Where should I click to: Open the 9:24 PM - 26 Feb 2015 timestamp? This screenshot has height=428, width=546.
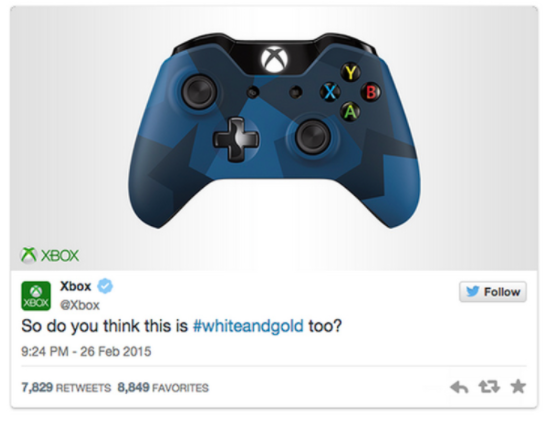pyautogui.click(x=86, y=351)
